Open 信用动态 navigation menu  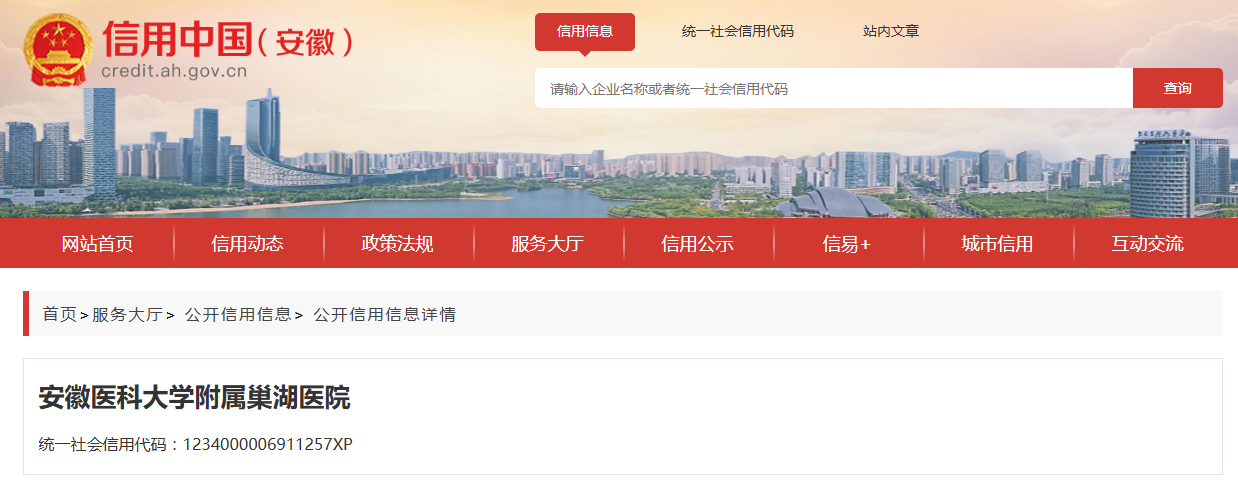248,243
